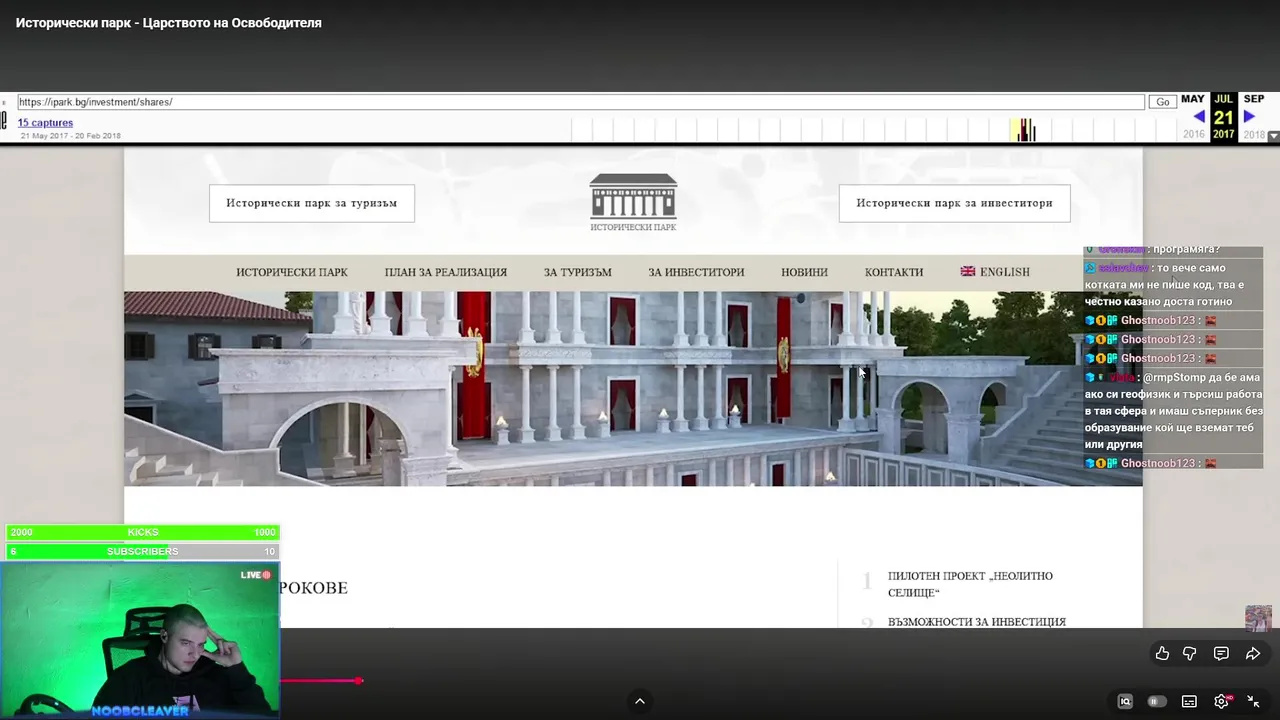Switch language to ENGLISH
1280x720 pixels.
click(x=1004, y=272)
